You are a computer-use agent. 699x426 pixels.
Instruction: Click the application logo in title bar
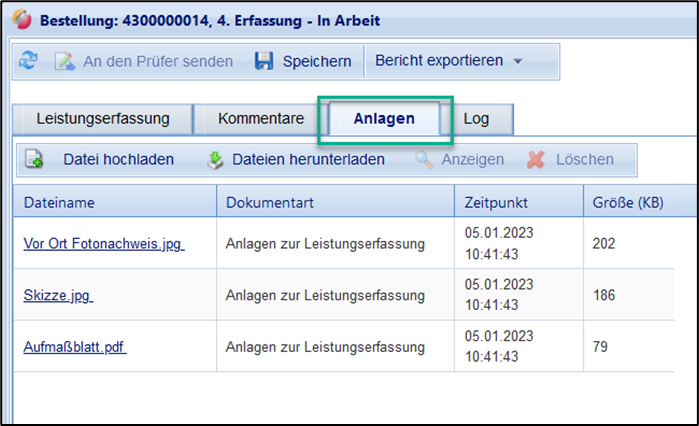click(x=20, y=20)
